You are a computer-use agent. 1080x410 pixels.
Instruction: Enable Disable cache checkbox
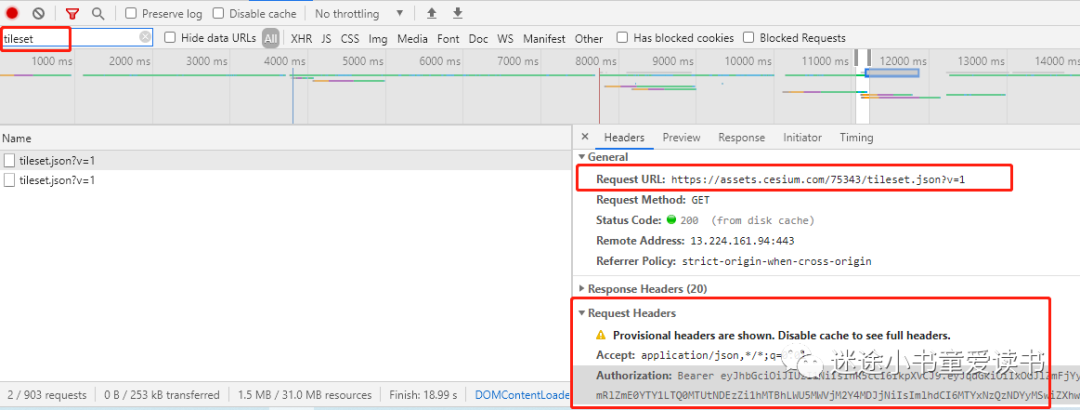pos(218,13)
